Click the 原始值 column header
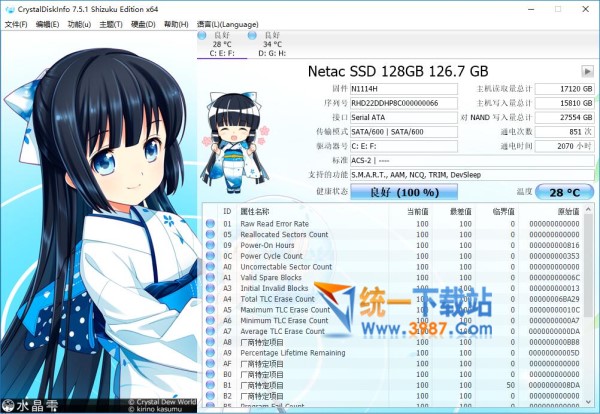This screenshot has height=414, width=600. coord(568,212)
